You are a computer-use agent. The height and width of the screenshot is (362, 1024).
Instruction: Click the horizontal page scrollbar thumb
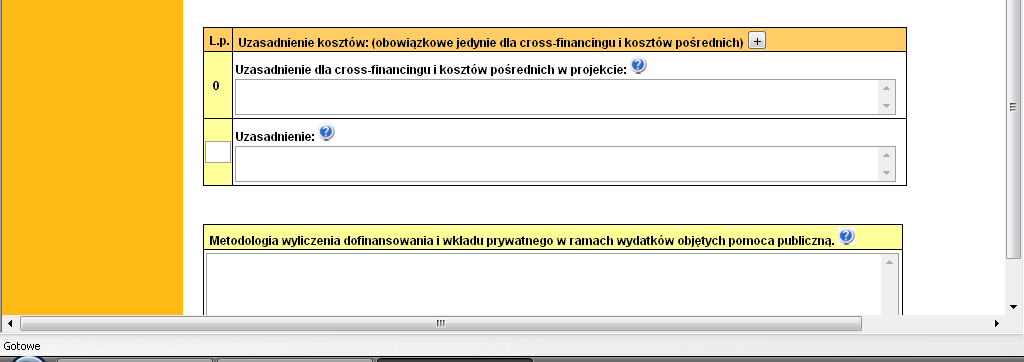point(441,323)
